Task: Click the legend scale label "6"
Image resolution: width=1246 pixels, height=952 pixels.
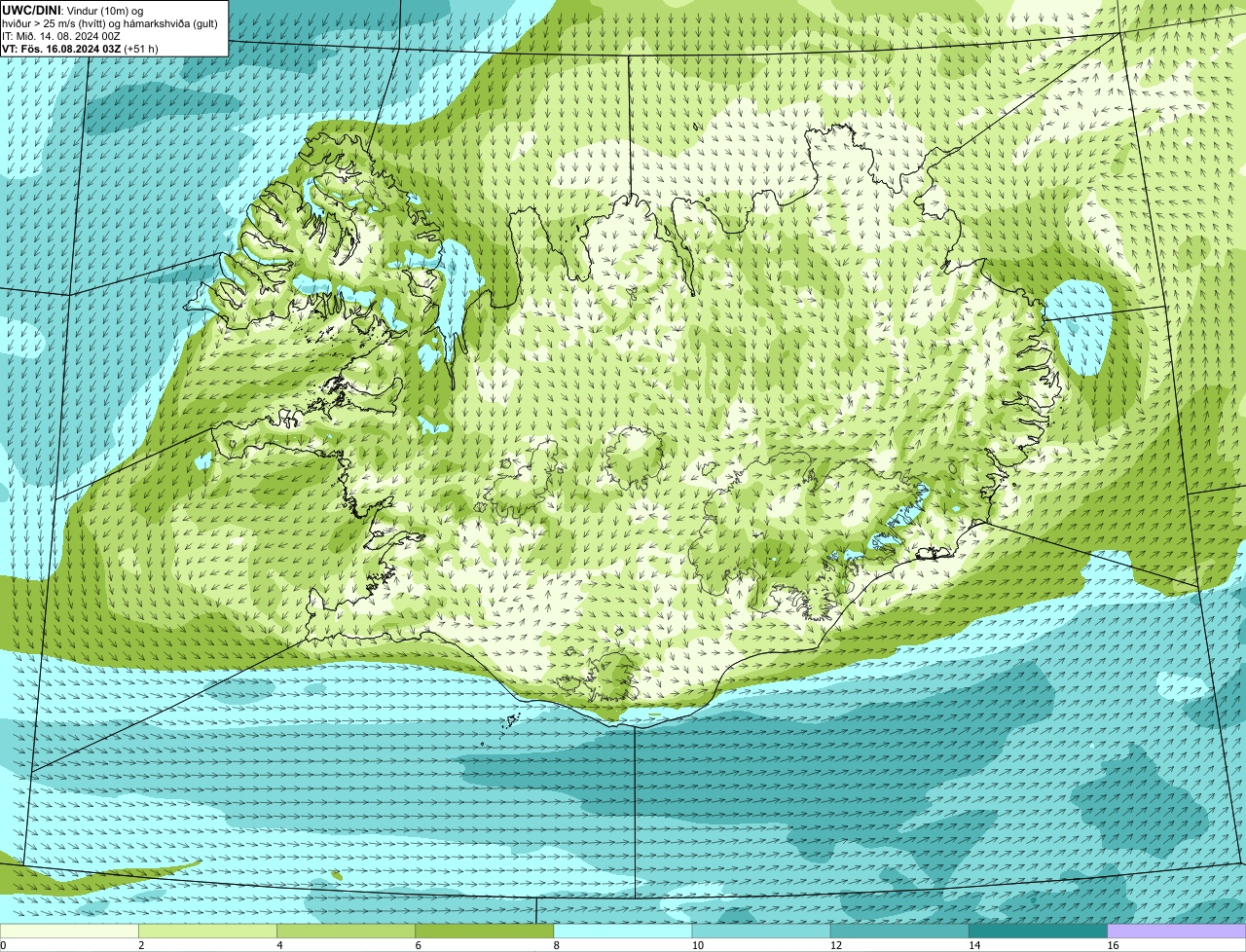Action: tap(419, 945)
